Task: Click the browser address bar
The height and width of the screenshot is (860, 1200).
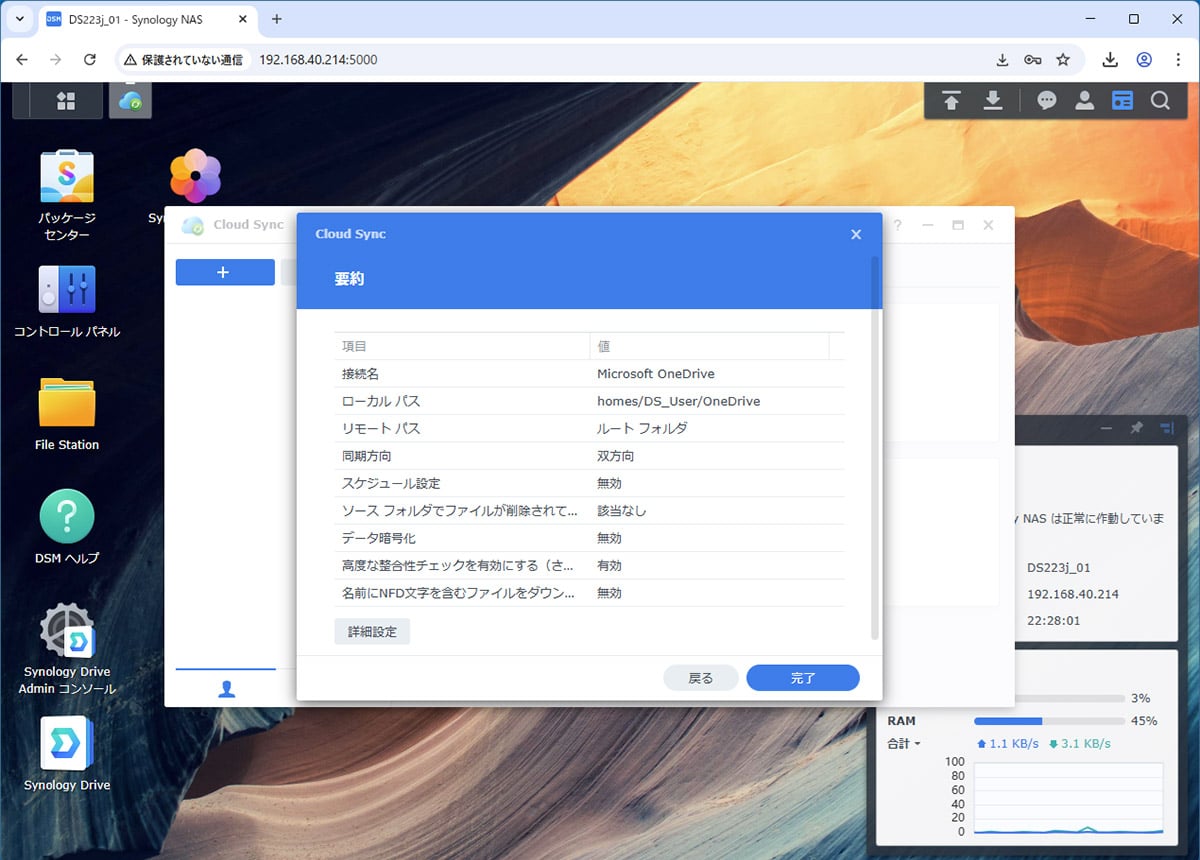Action: (600, 60)
